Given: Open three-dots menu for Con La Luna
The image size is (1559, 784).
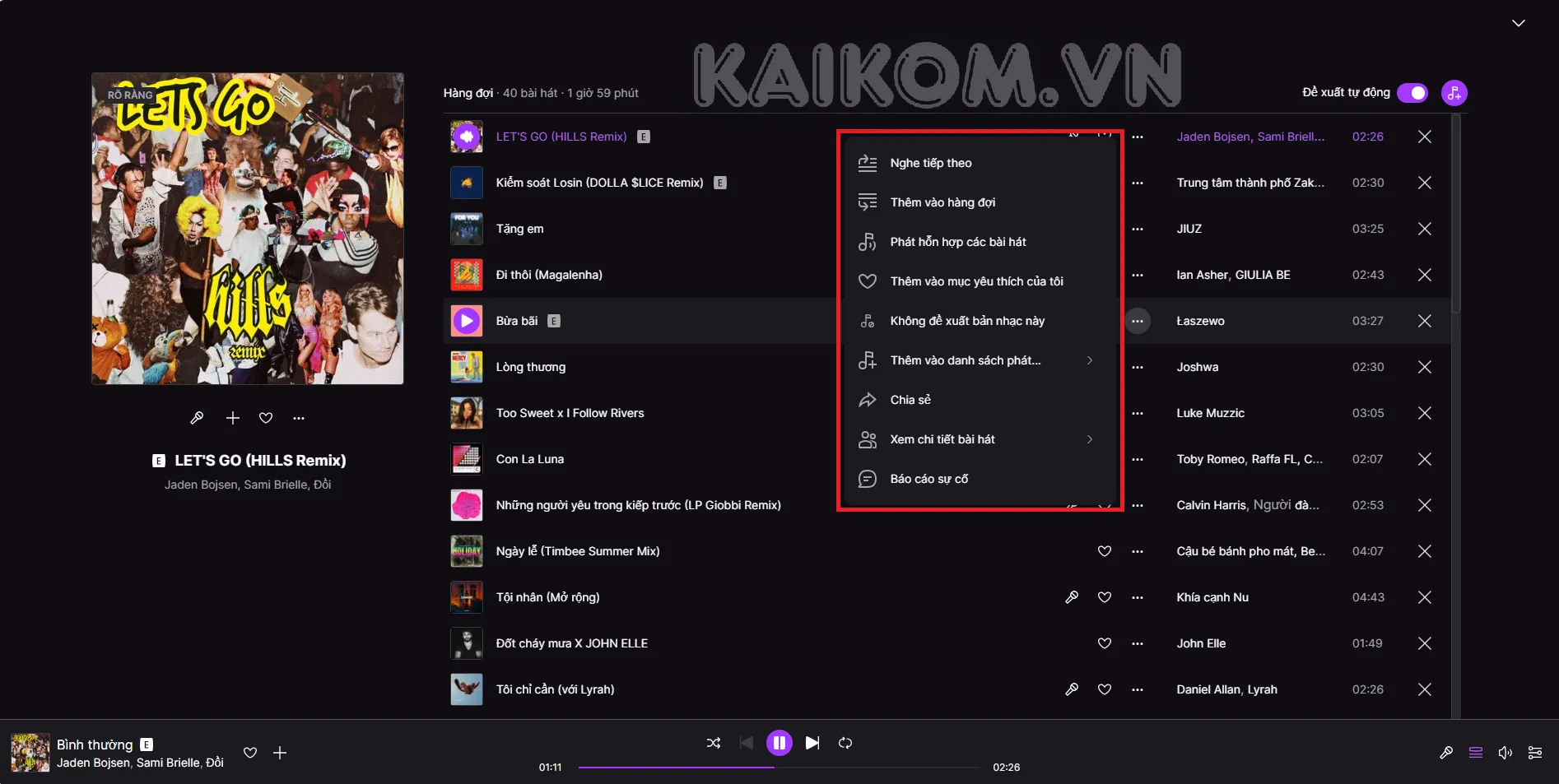Looking at the screenshot, I should click(x=1137, y=459).
